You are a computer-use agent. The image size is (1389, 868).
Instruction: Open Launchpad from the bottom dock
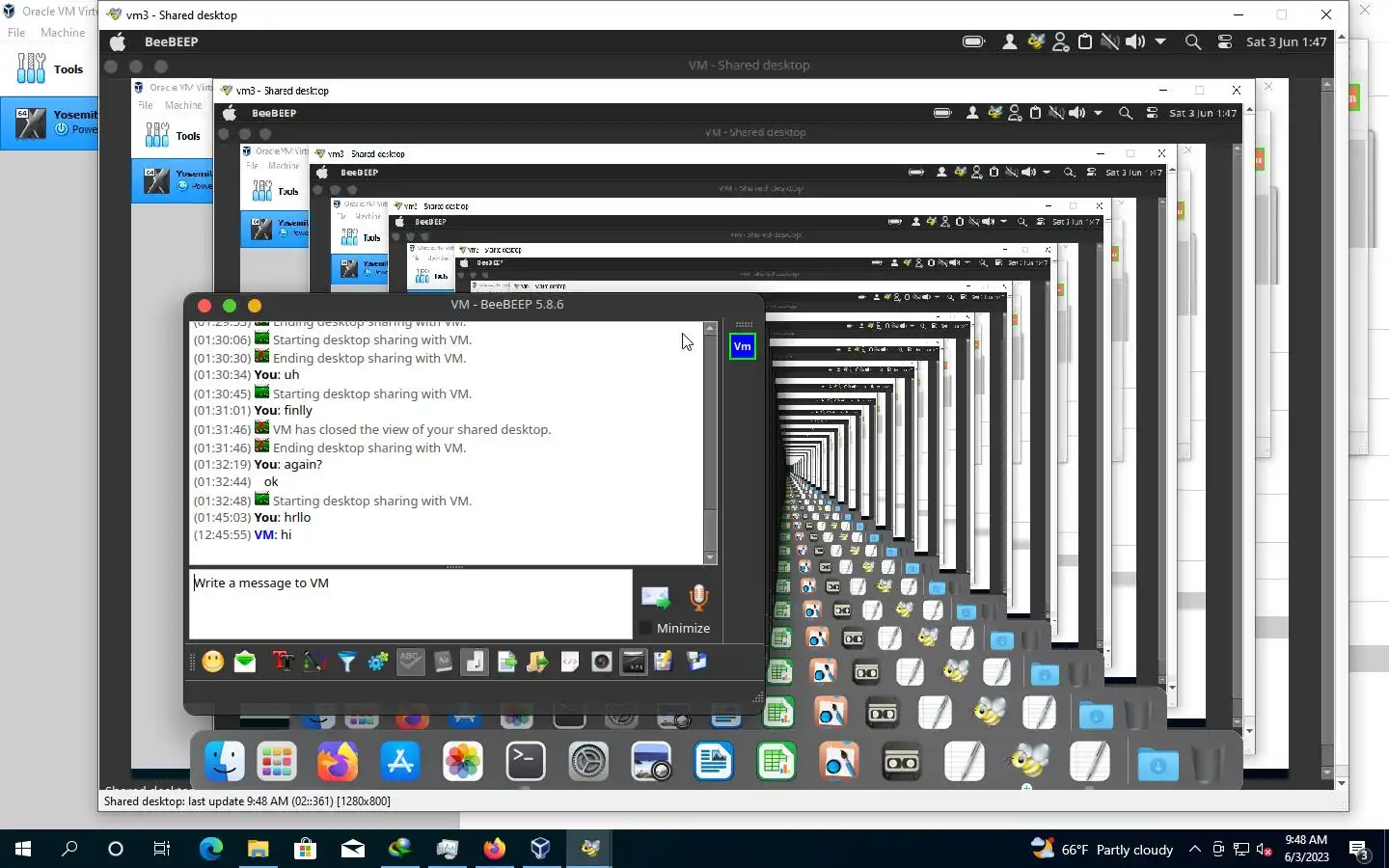[x=277, y=762]
